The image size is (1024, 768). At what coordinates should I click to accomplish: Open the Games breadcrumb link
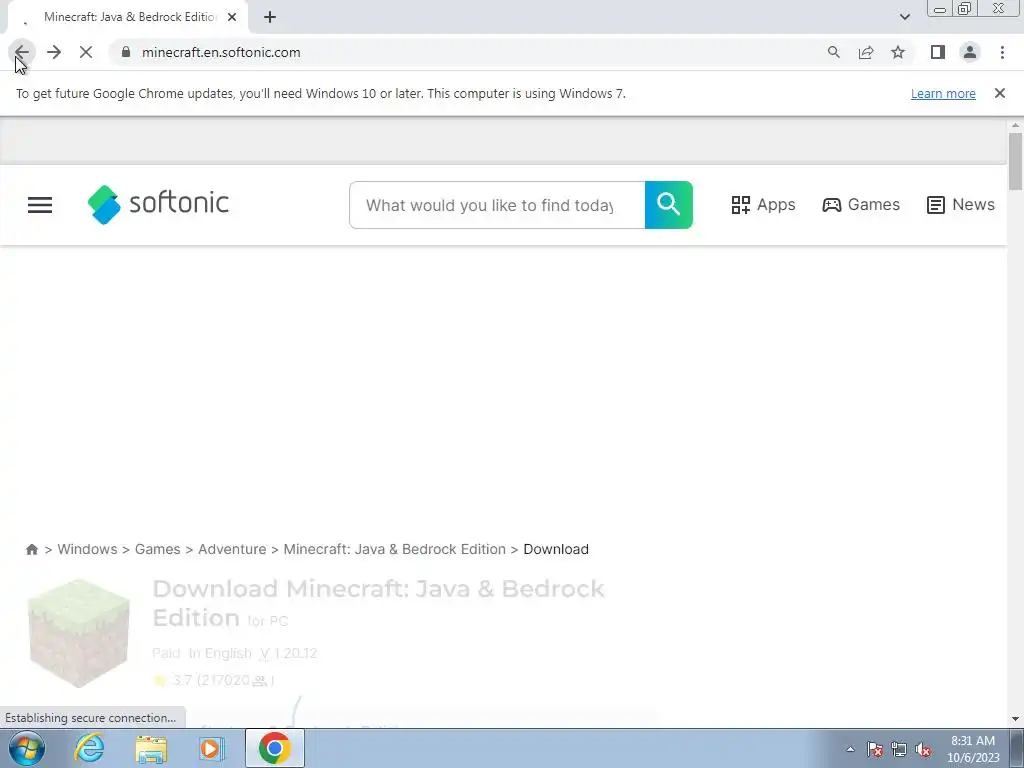click(x=157, y=549)
